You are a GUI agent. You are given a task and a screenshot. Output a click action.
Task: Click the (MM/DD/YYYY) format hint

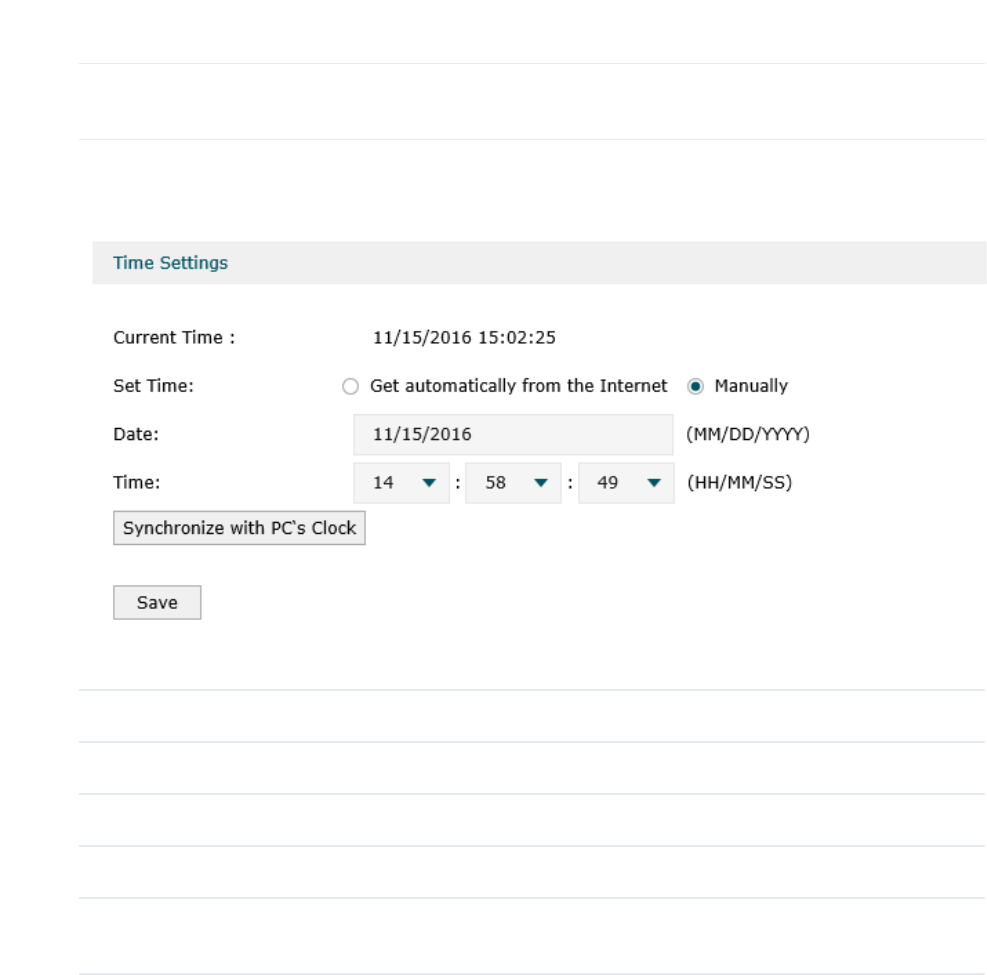click(748, 434)
